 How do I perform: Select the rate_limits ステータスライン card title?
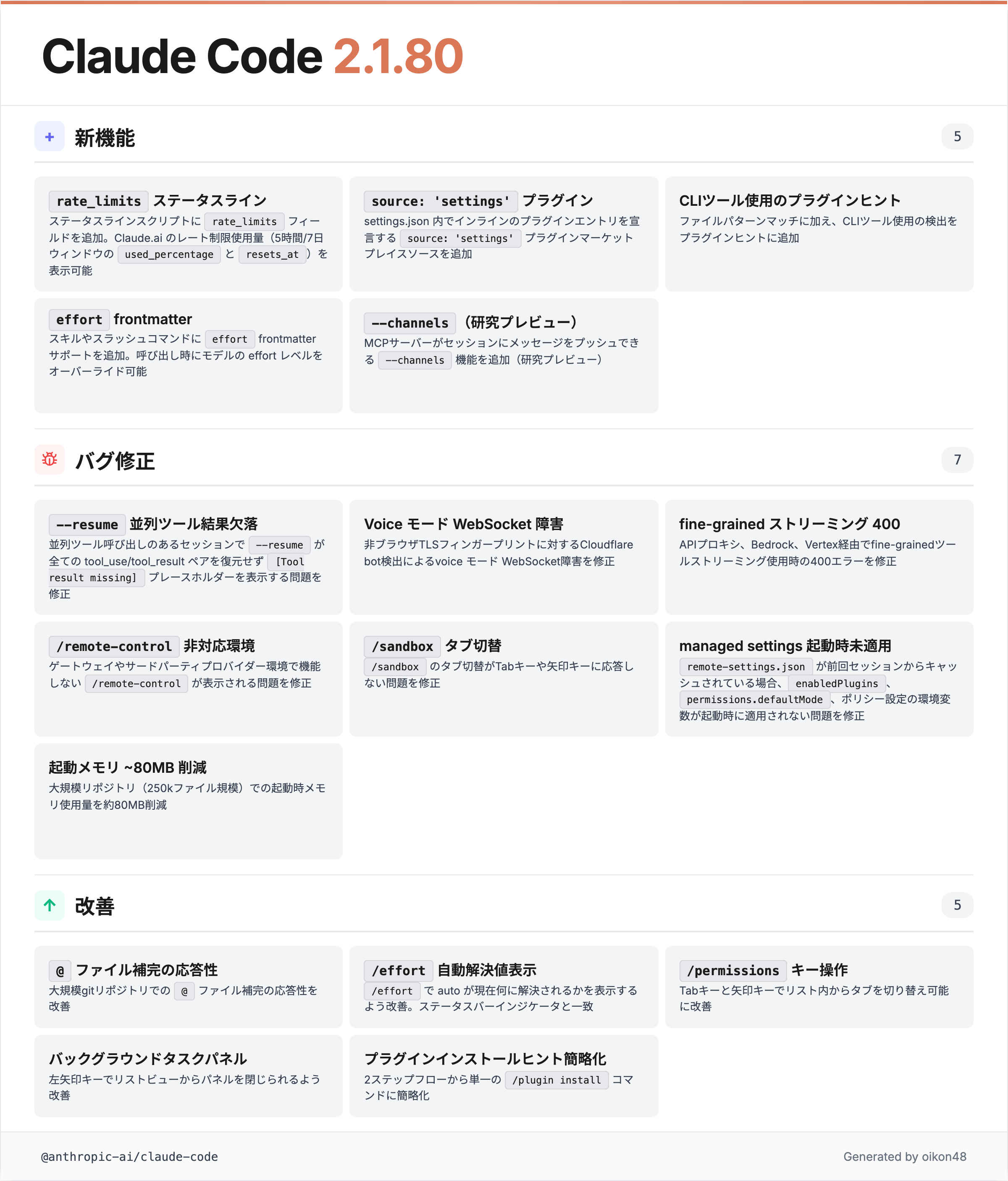click(x=158, y=201)
